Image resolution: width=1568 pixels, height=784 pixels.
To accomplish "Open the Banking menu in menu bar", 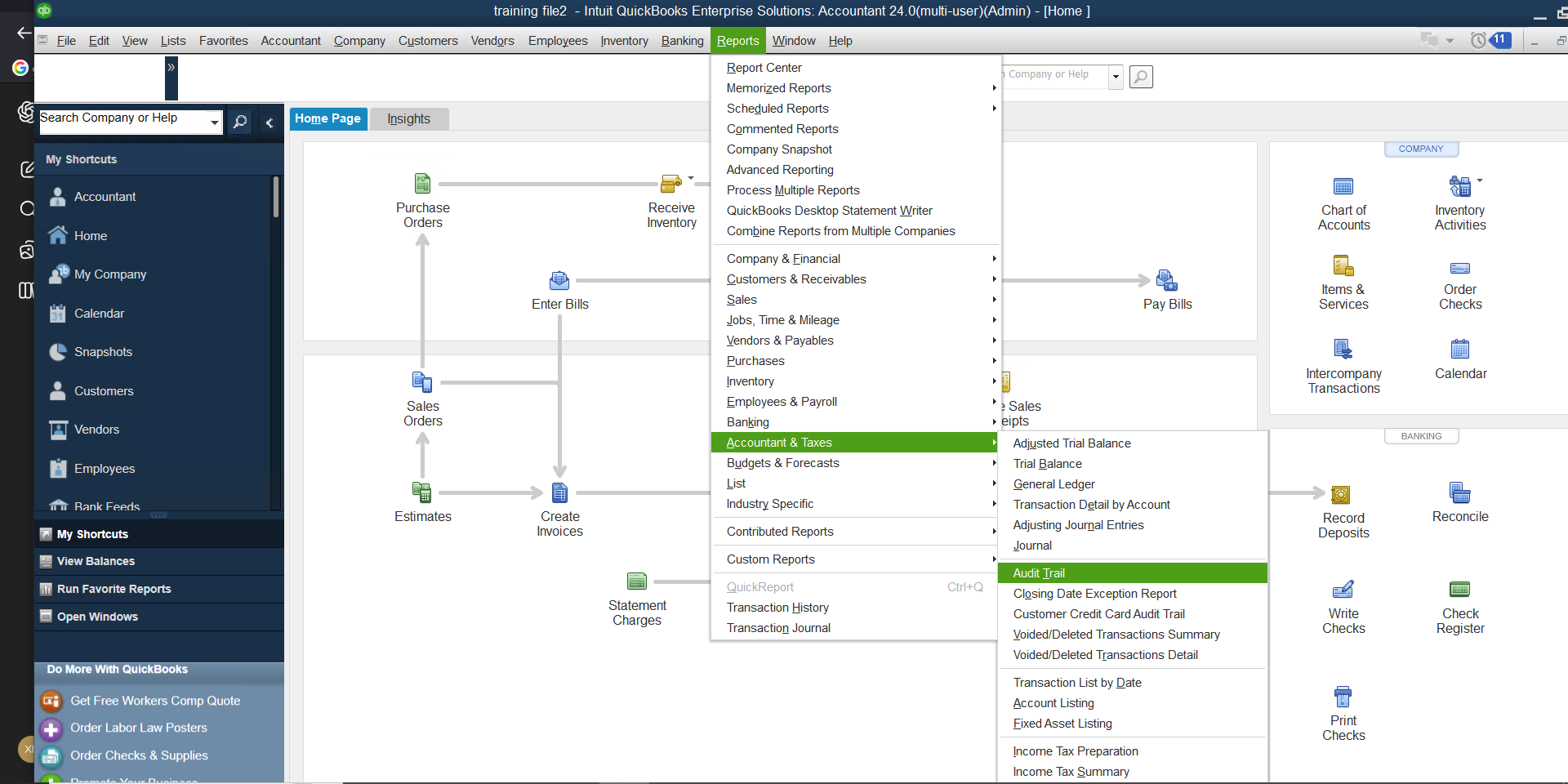I will (x=682, y=41).
